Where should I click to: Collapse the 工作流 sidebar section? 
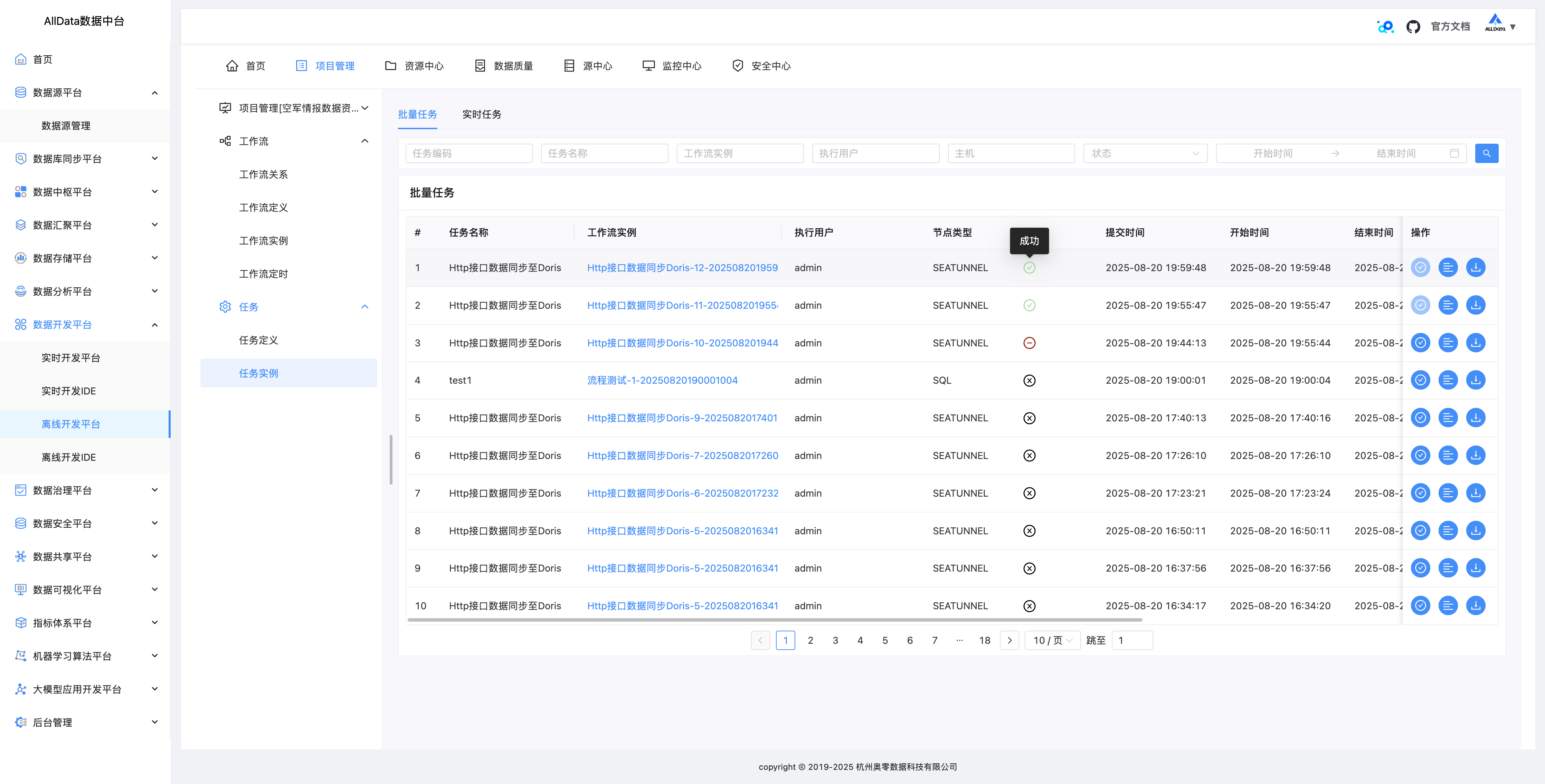pos(365,141)
